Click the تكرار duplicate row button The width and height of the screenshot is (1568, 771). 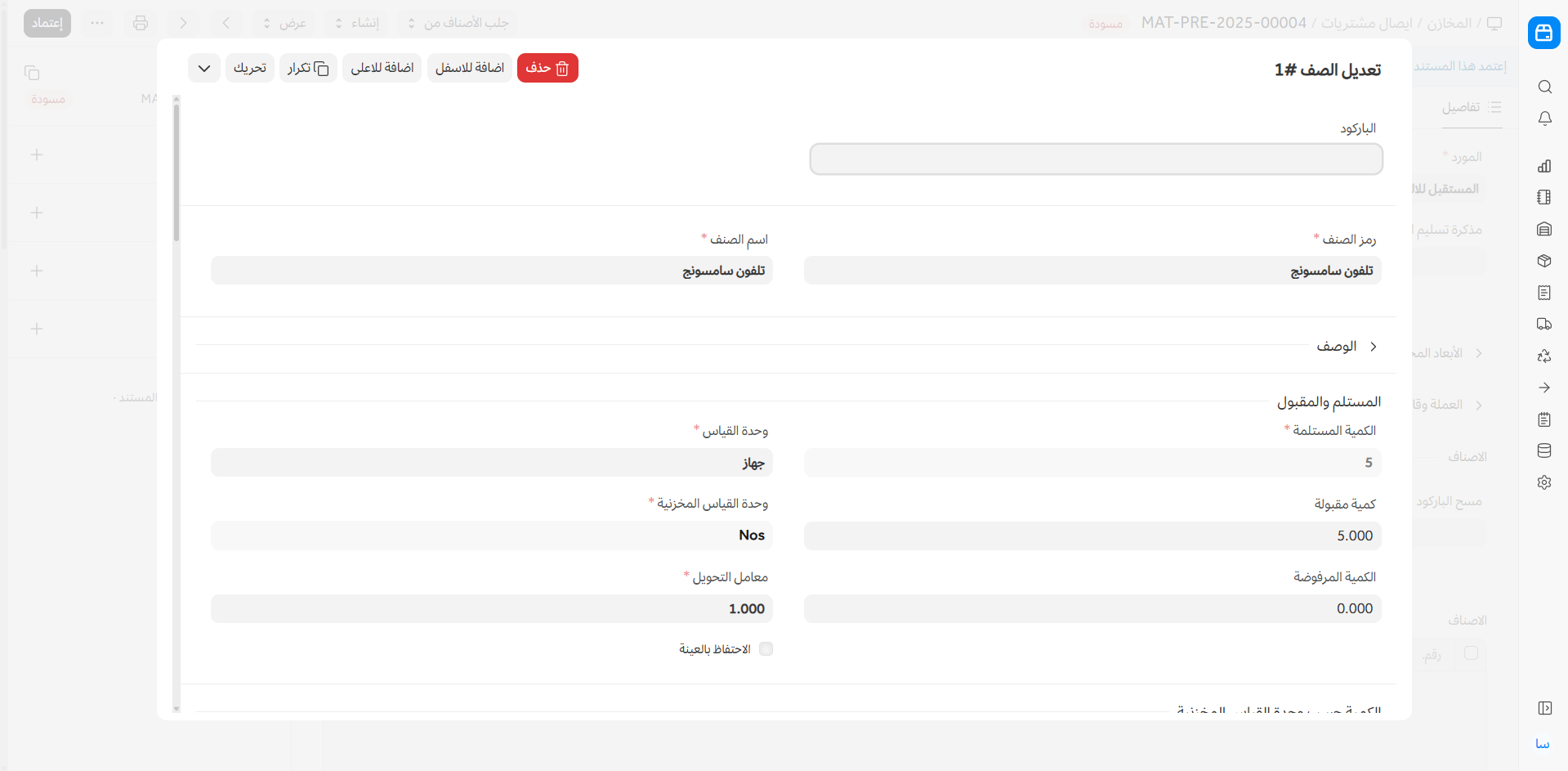pos(308,68)
